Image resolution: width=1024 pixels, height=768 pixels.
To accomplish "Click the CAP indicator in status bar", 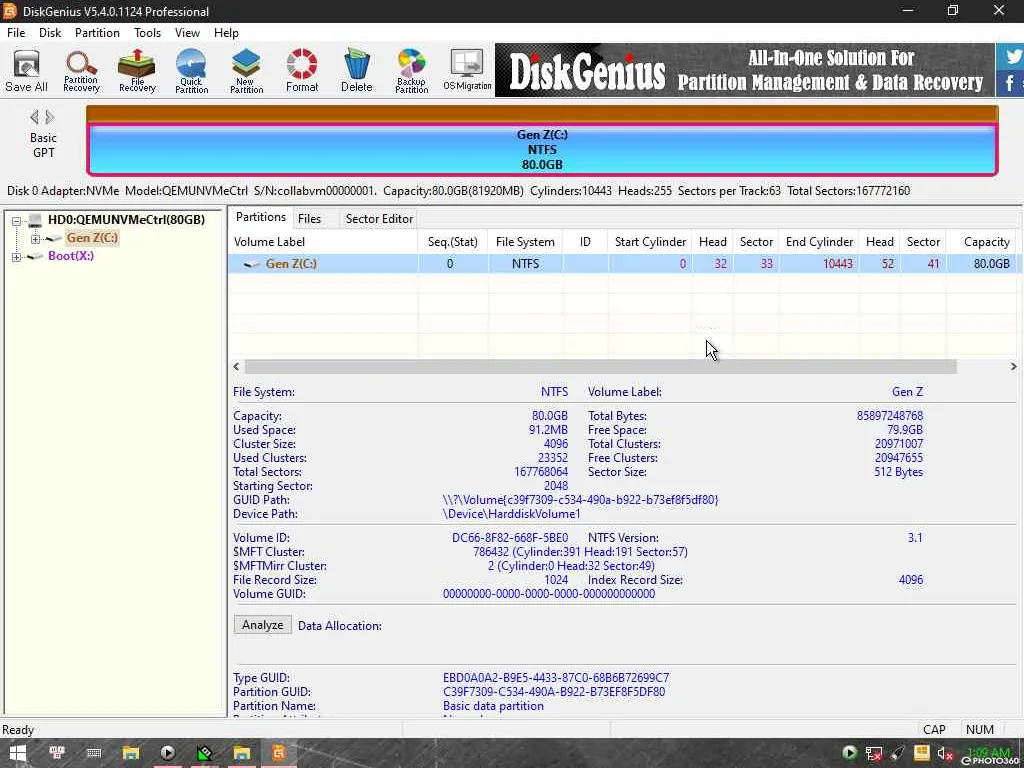I will (934, 729).
